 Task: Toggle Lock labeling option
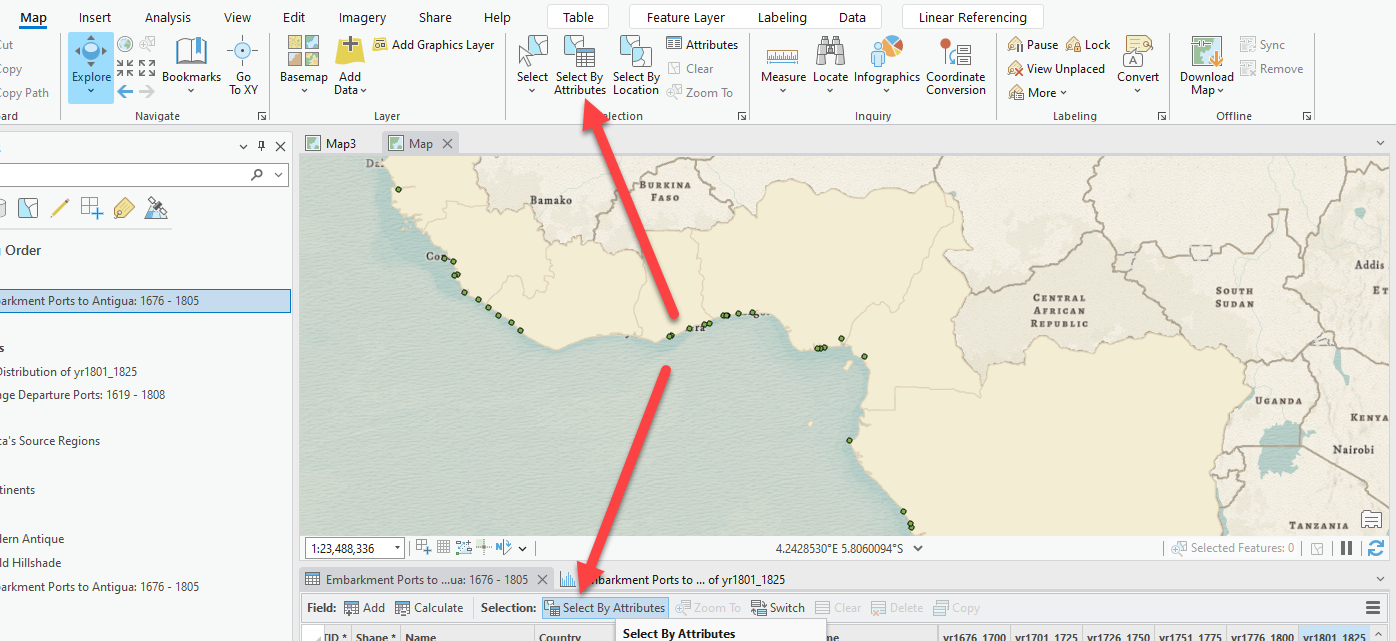coord(1088,45)
